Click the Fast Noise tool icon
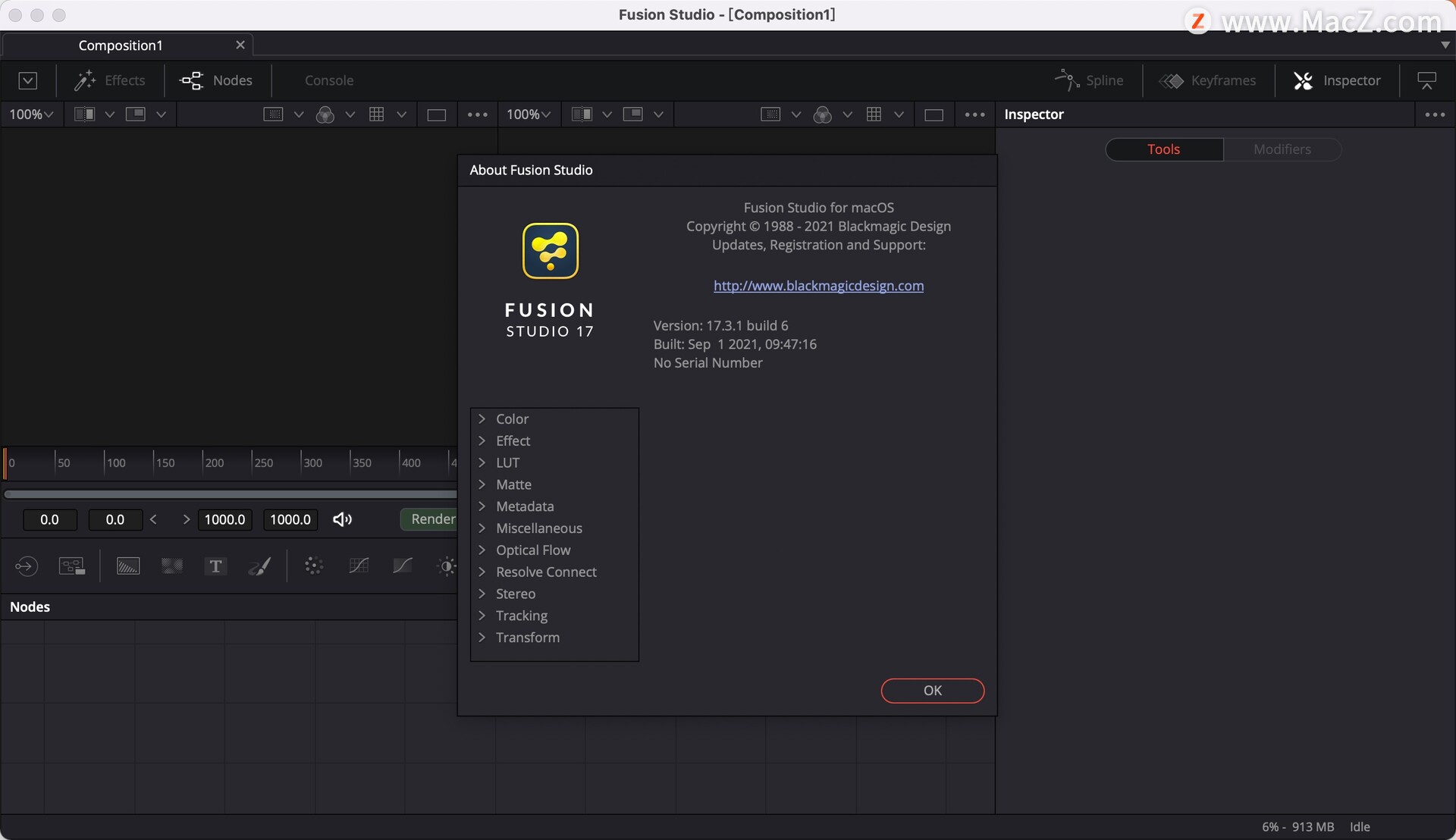This screenshot has height=840, width=1456. click(172, 566)
